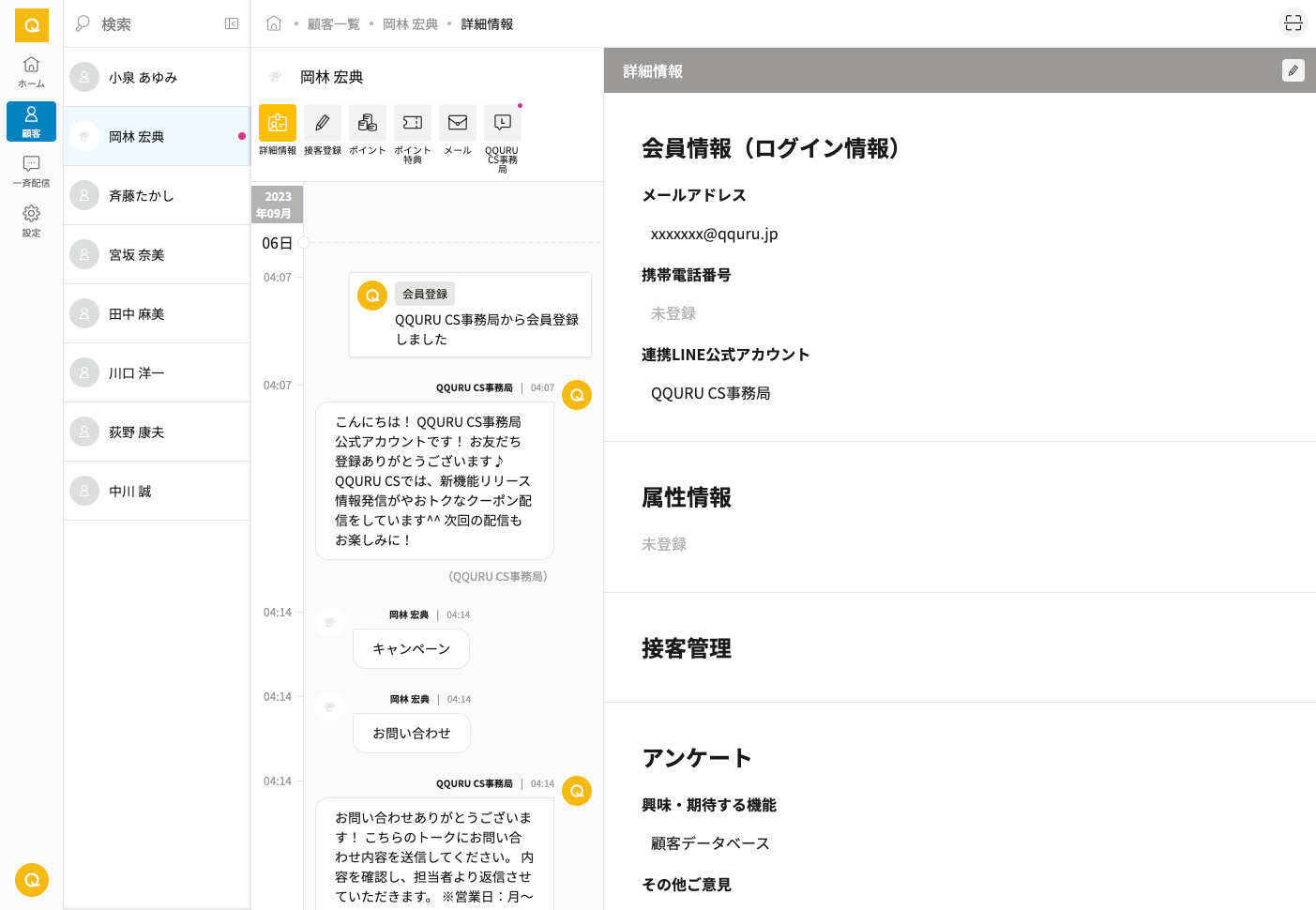The width and height of the screenshot is (1316, 910).
Task: Switch to the 顧客 sidebar section
Action: point(31,121)
